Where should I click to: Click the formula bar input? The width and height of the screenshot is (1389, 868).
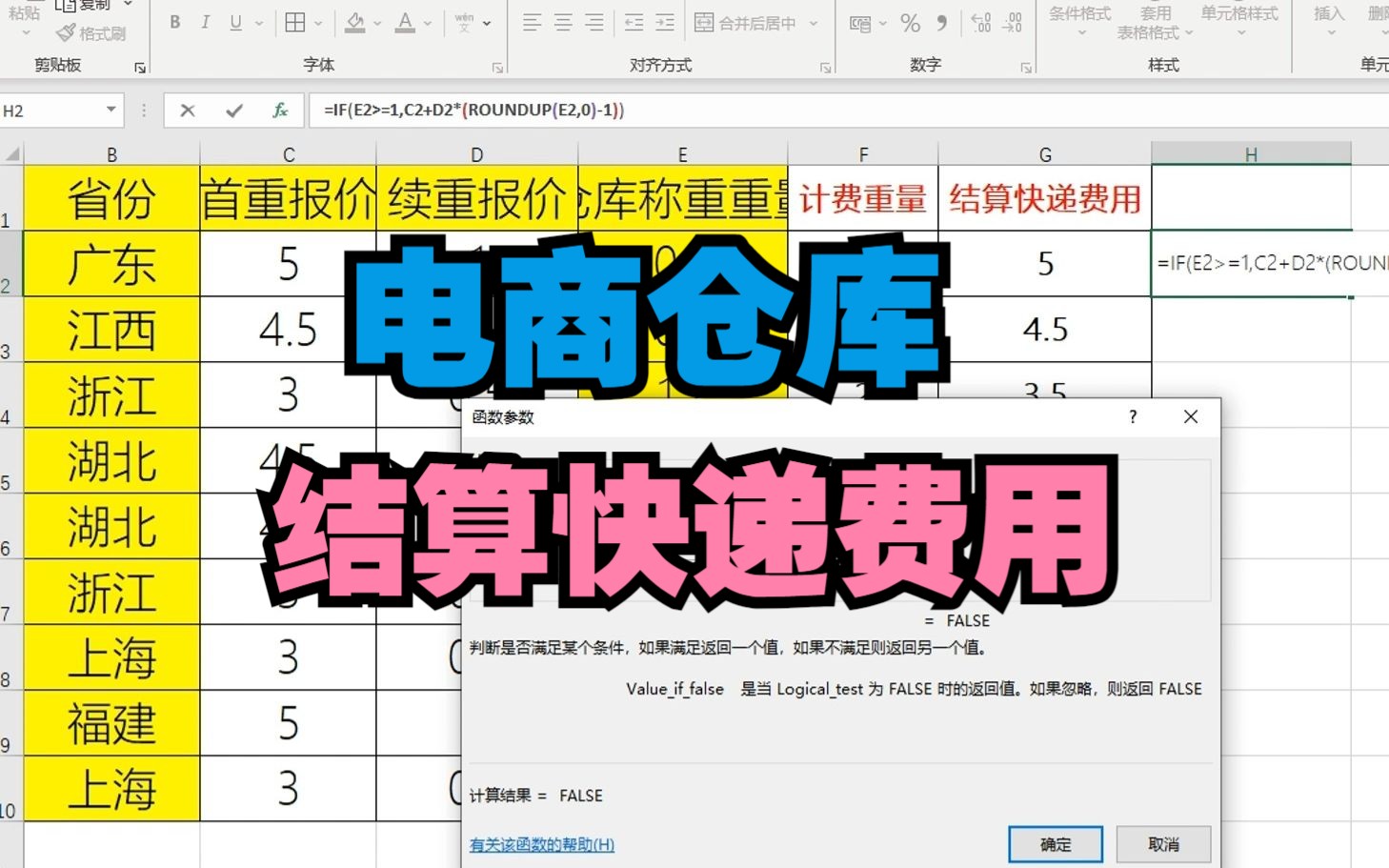tap(848, 111)
